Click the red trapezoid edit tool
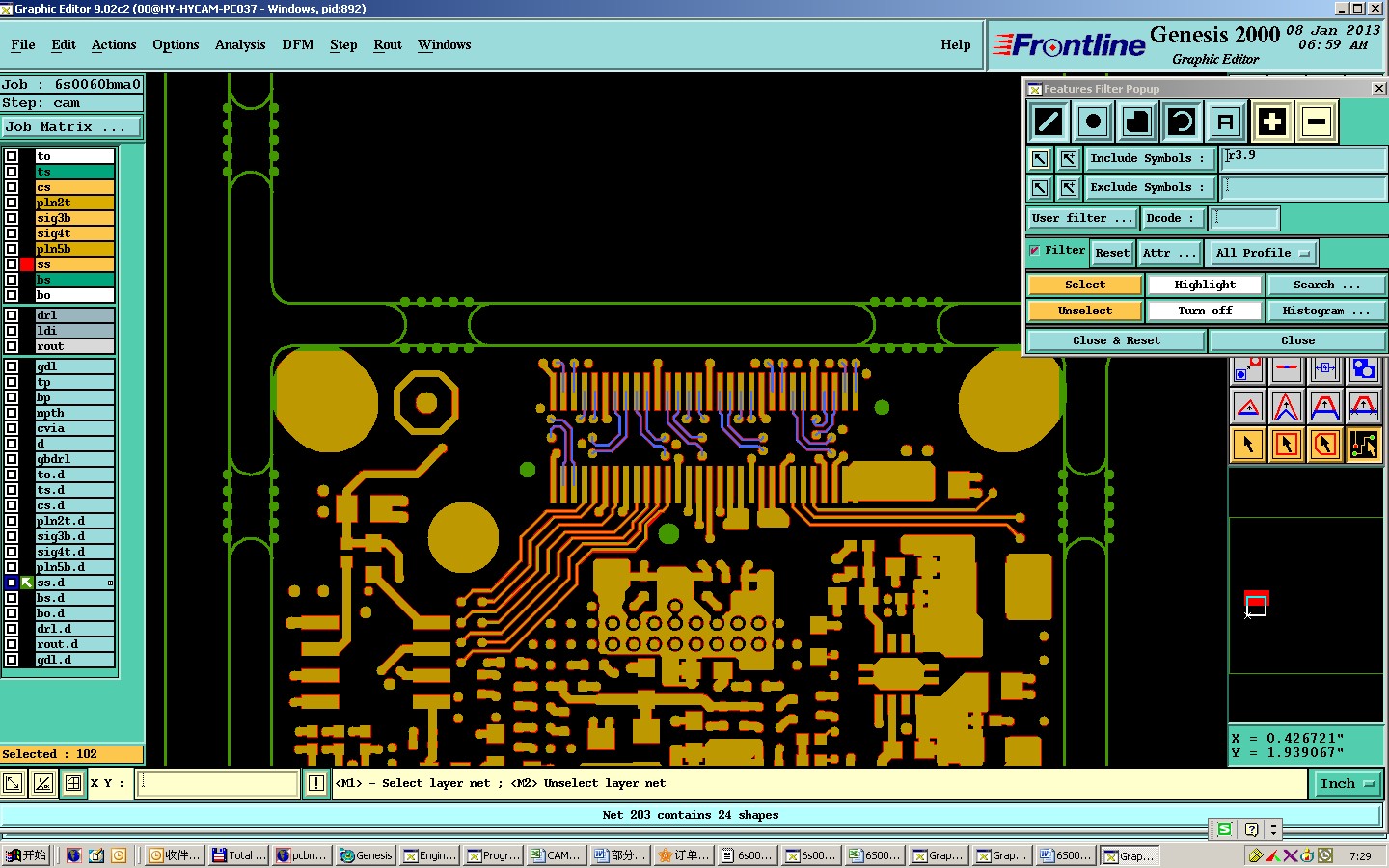This screenshot has height=868, width=1389. [1325, 406]
